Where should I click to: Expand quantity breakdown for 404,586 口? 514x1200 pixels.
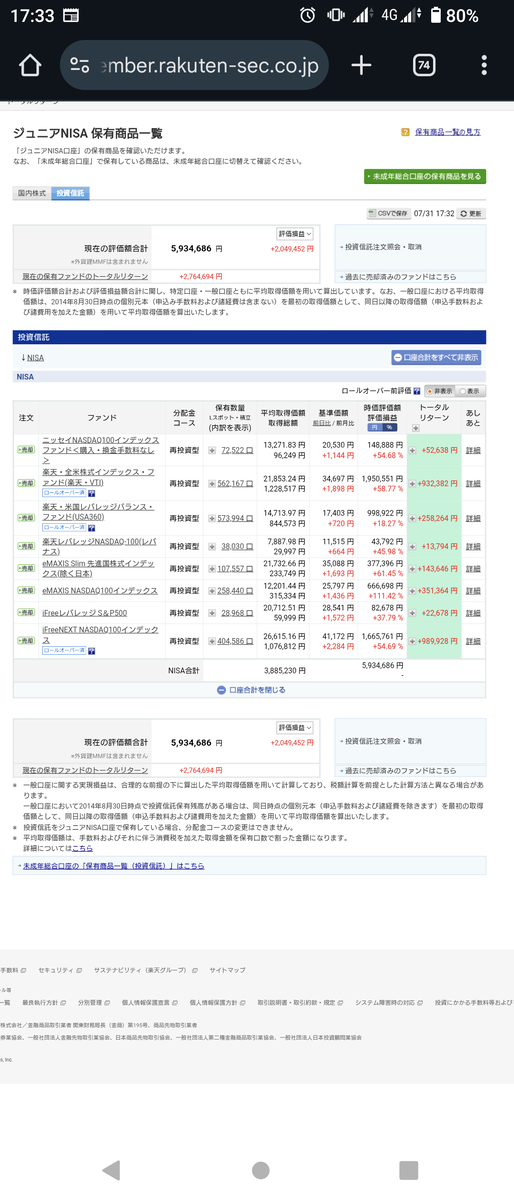pyautogui.click(x=212, y=641)
